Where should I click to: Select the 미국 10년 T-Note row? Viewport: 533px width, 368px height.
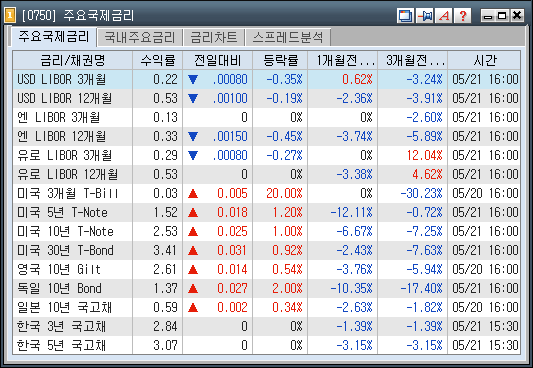pyautogui.click(x=266, y=232)
